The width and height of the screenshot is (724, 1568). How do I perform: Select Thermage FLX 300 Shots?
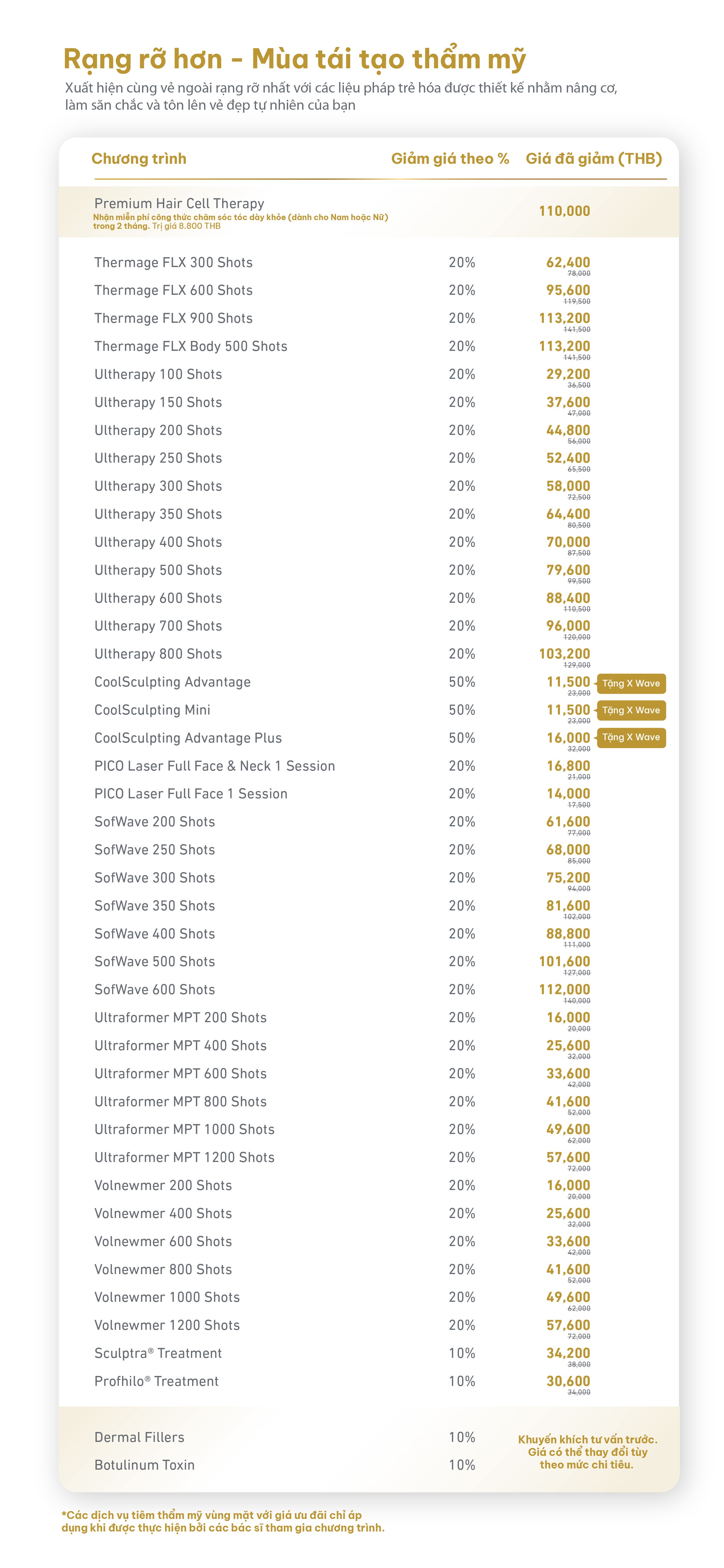tap(173, 262)
